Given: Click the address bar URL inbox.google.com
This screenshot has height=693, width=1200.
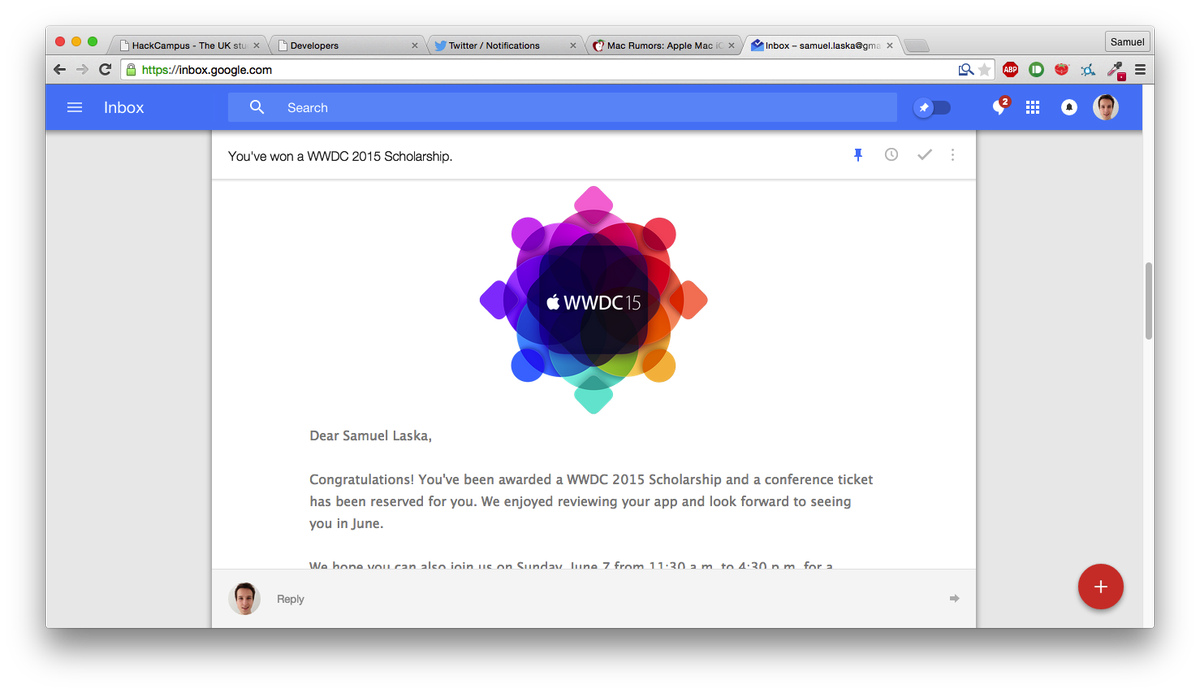Looking at the screenshot, I should [x=207, y=70].
